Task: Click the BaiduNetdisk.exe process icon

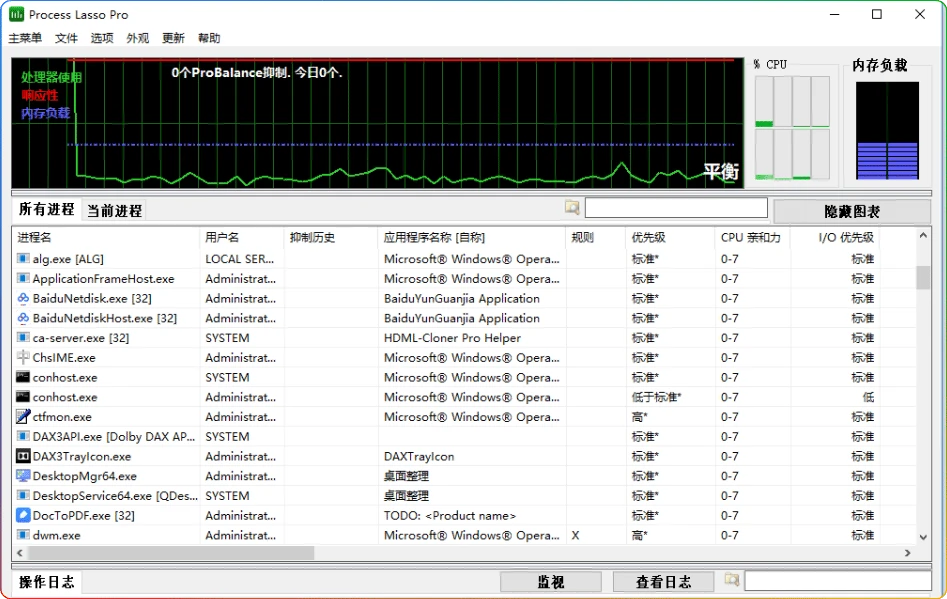Action: [x=21, y=298]
